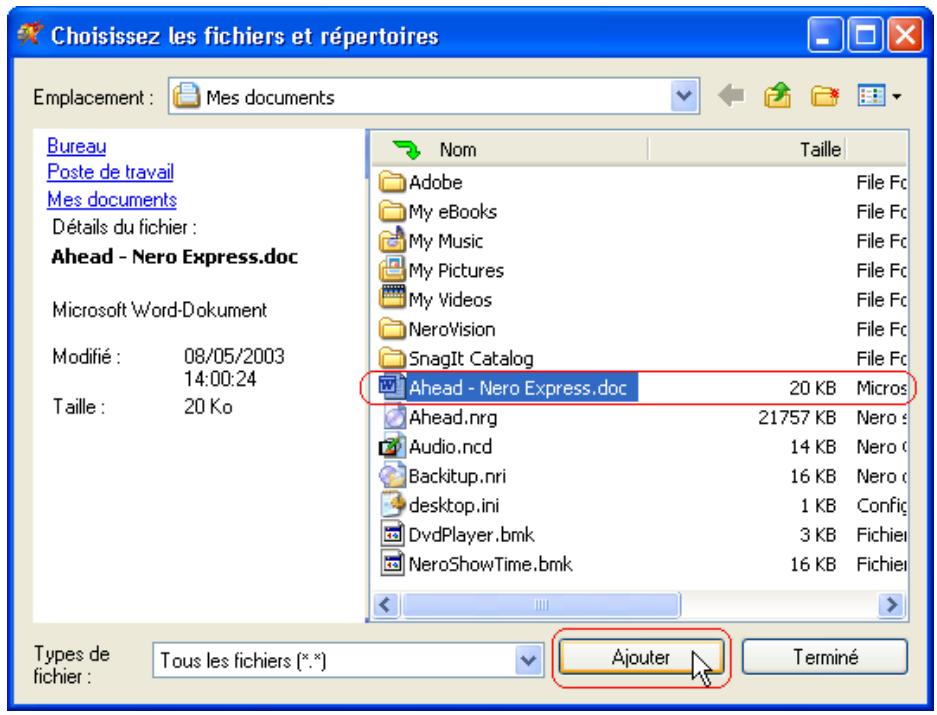Image resolution: width=937 pixels, height=715 pixels.
Task: Click the Back arrow toolbar icon
Action: (x=731, y=95)
